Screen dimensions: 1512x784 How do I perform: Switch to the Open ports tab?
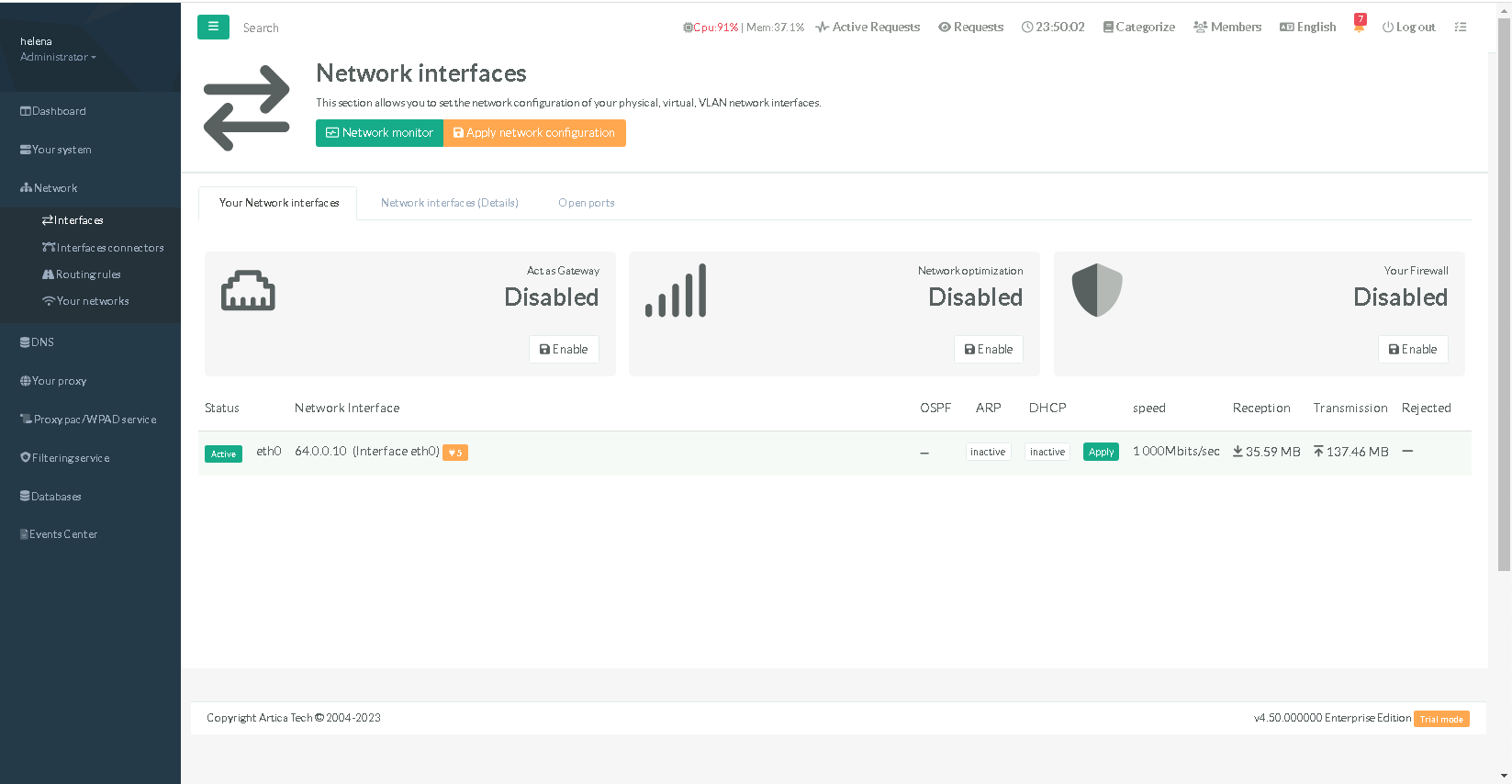click(586, 203)
